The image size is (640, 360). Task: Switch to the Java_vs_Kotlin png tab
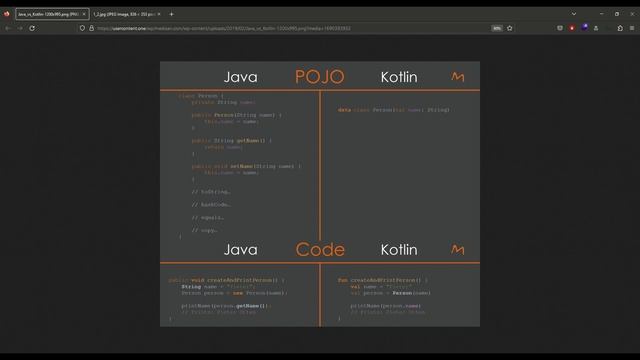pos(52,14)
